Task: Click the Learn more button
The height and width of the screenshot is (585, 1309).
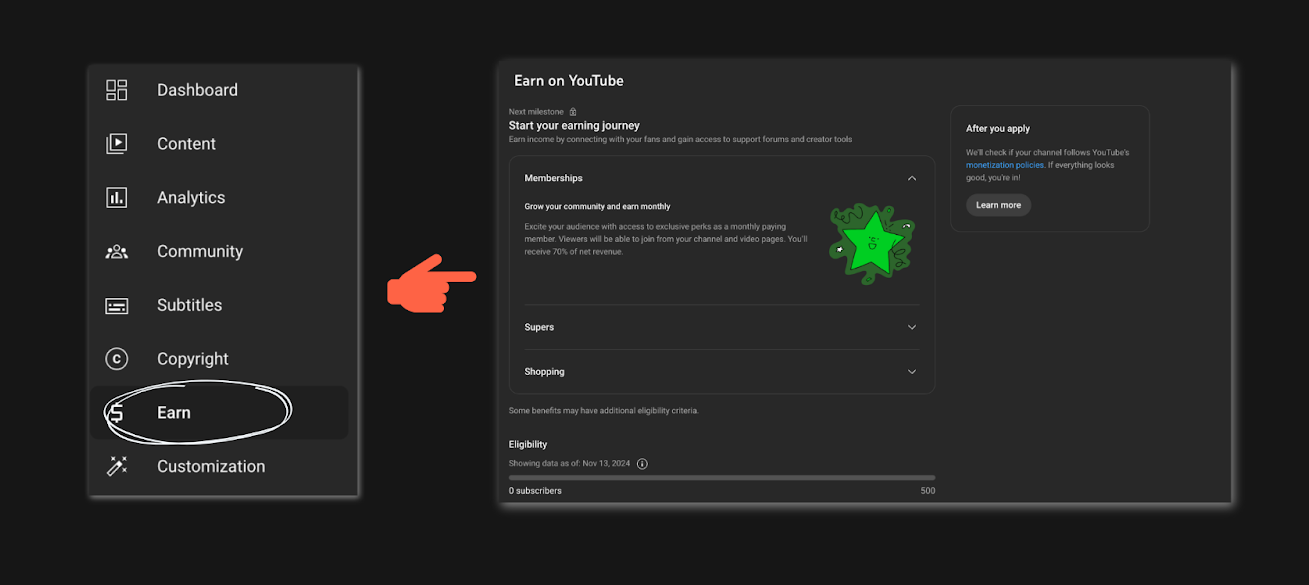Action: [x=998, y=204]
